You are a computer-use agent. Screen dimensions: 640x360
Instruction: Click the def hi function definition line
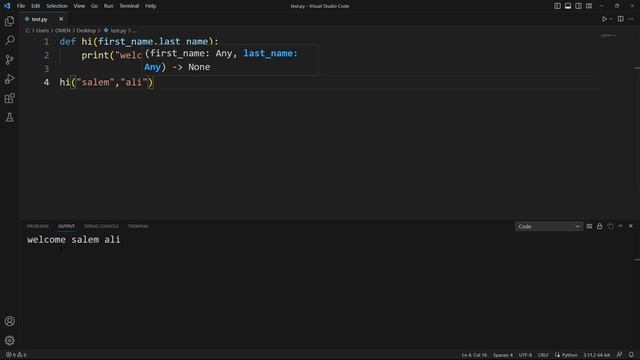(139, 42)
